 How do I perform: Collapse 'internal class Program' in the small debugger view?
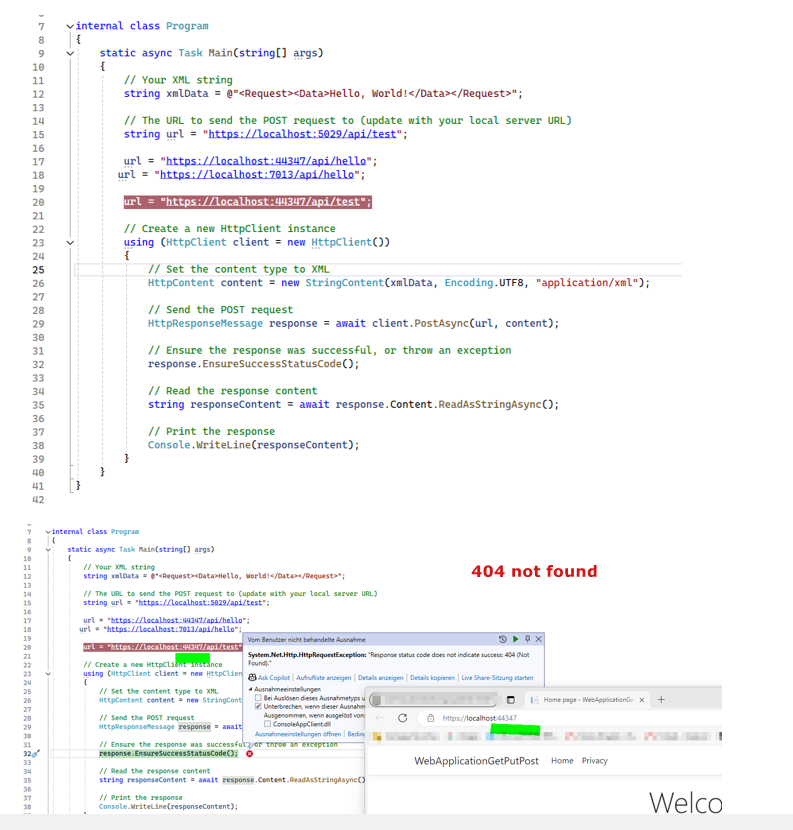coord(48,531)
